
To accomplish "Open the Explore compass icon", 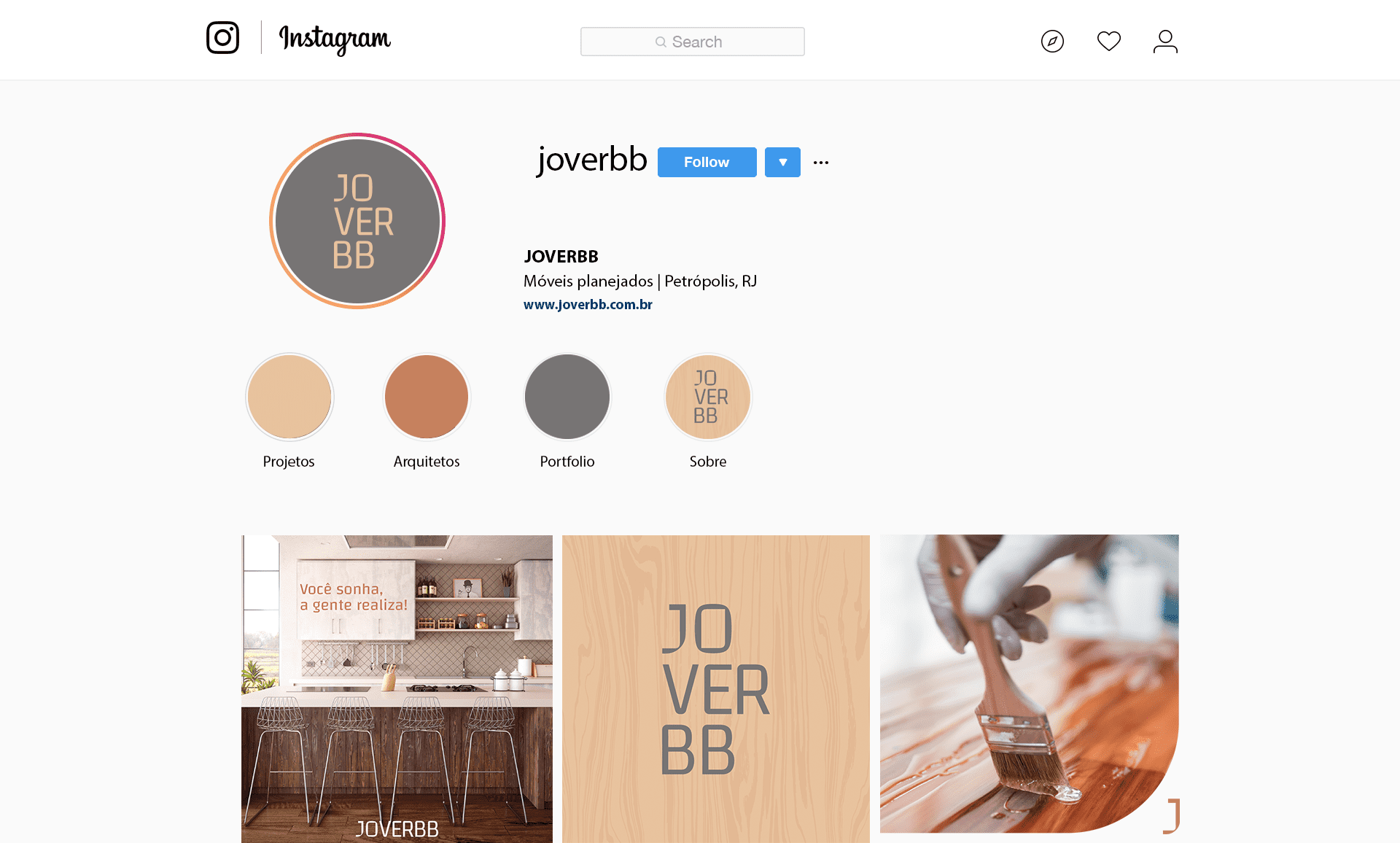I will tap(1052, 41).
